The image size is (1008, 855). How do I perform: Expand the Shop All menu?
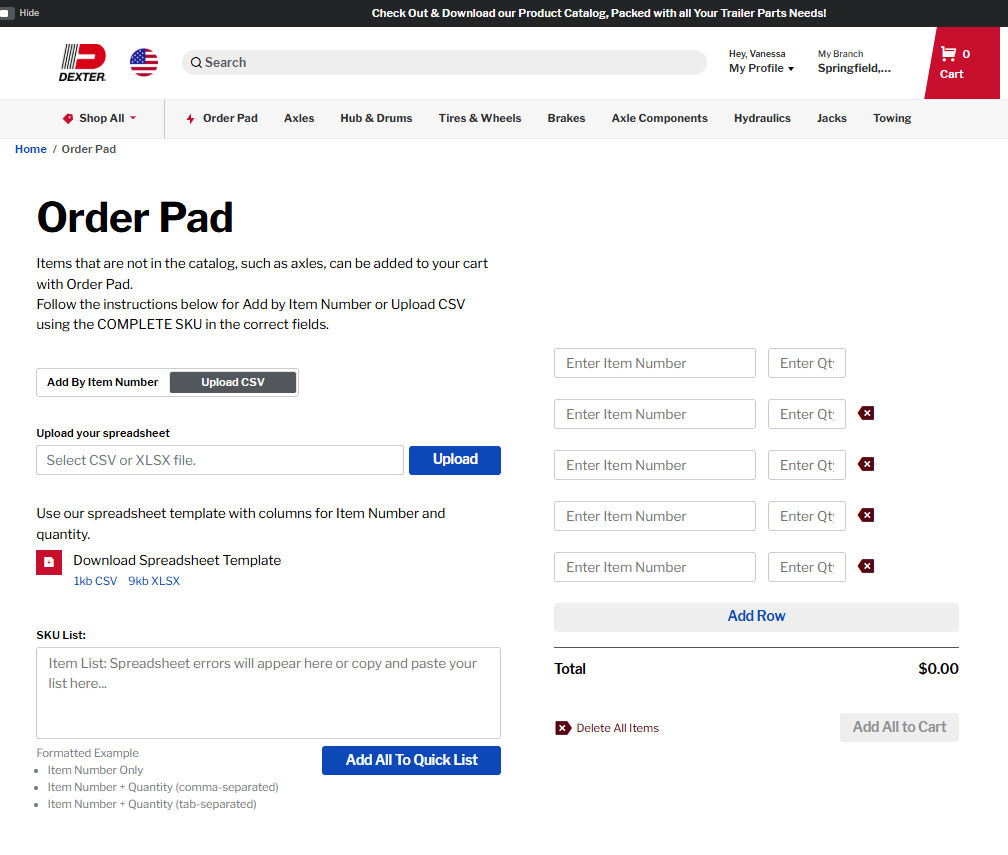[x=100, y=118]
